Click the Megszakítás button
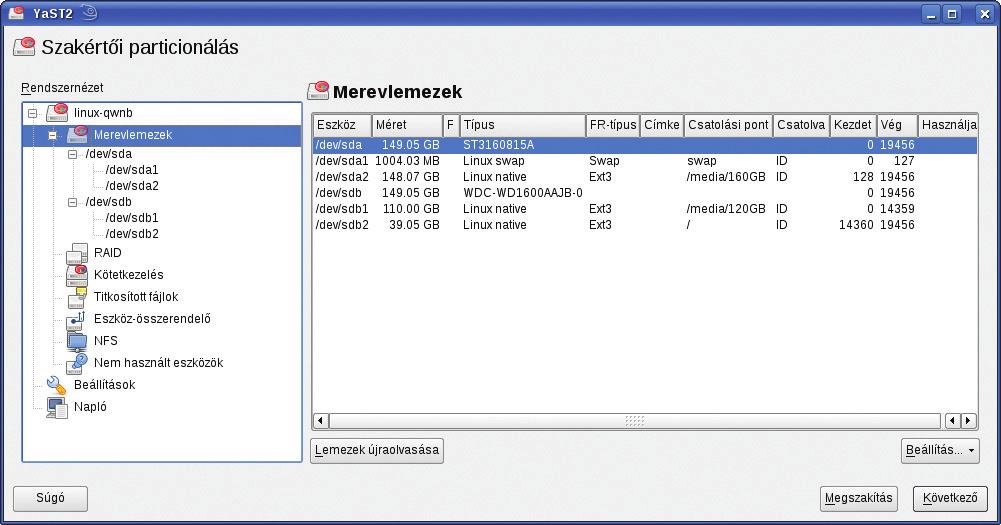Screen dimensions: 1001x525 pyautogui.click(x=859, y=498)
